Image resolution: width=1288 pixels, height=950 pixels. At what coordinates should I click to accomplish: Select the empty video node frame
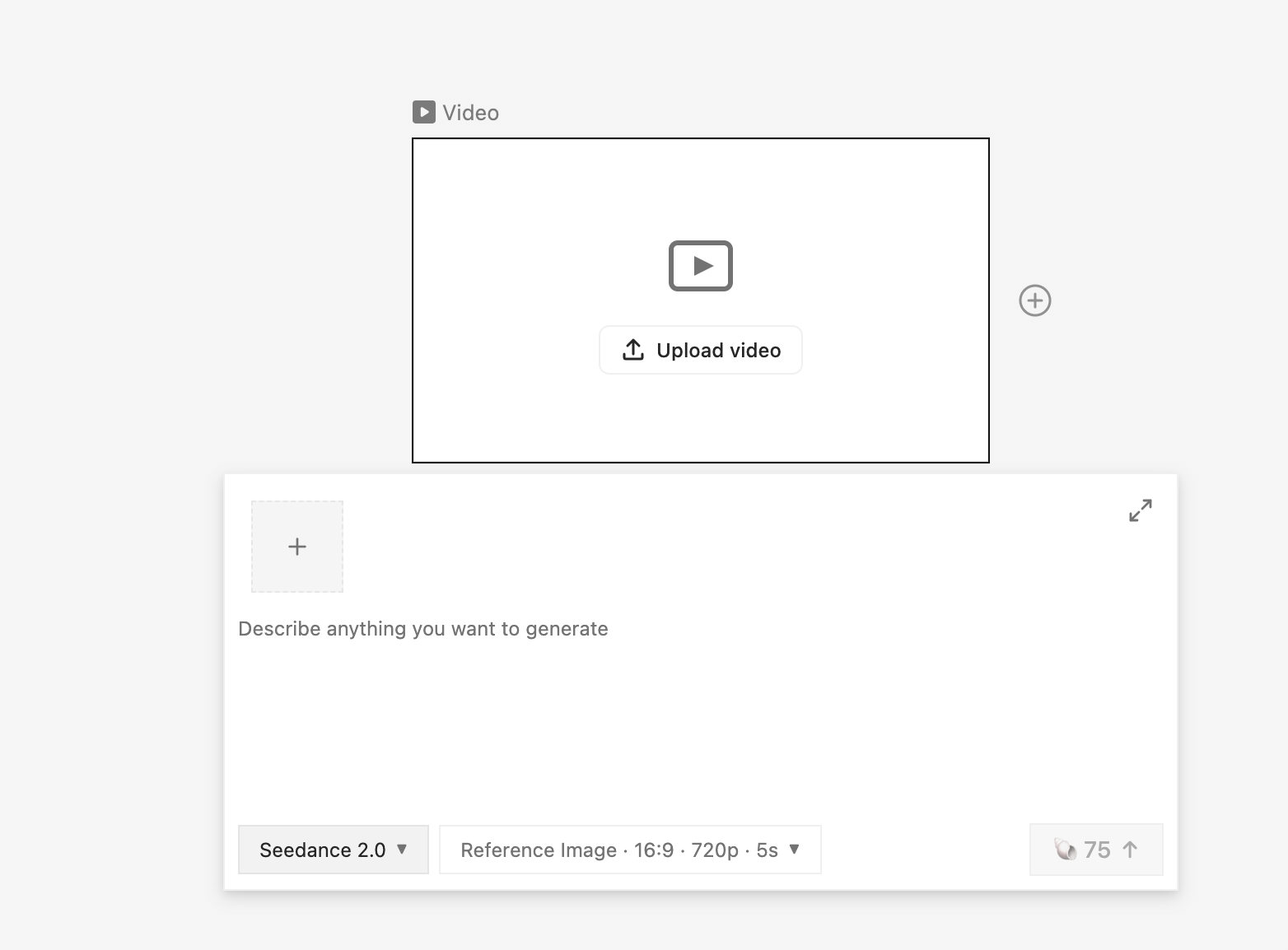click(701, 300)
